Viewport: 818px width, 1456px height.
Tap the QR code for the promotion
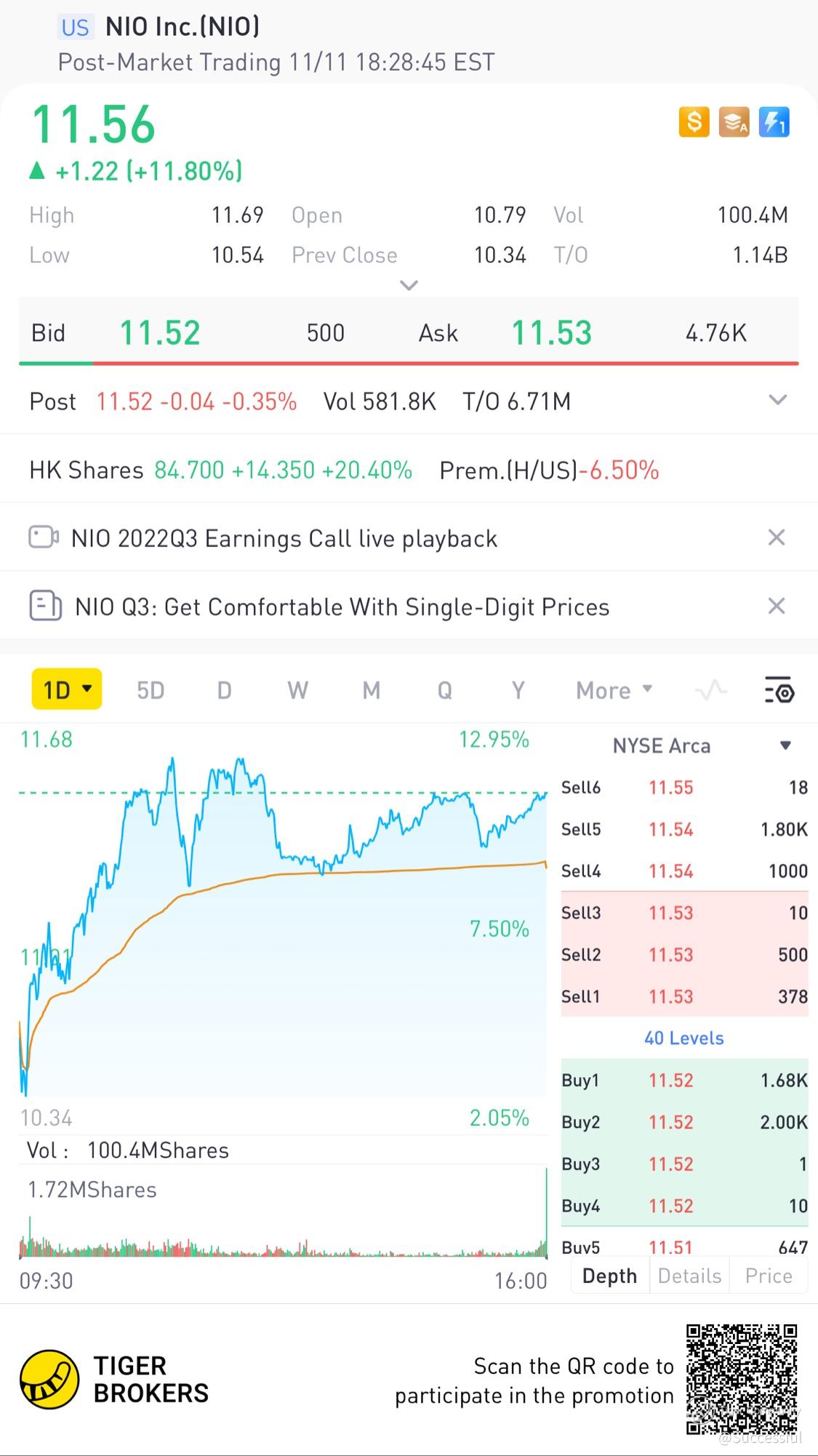pyautogui.click(x=742, y=1379)
